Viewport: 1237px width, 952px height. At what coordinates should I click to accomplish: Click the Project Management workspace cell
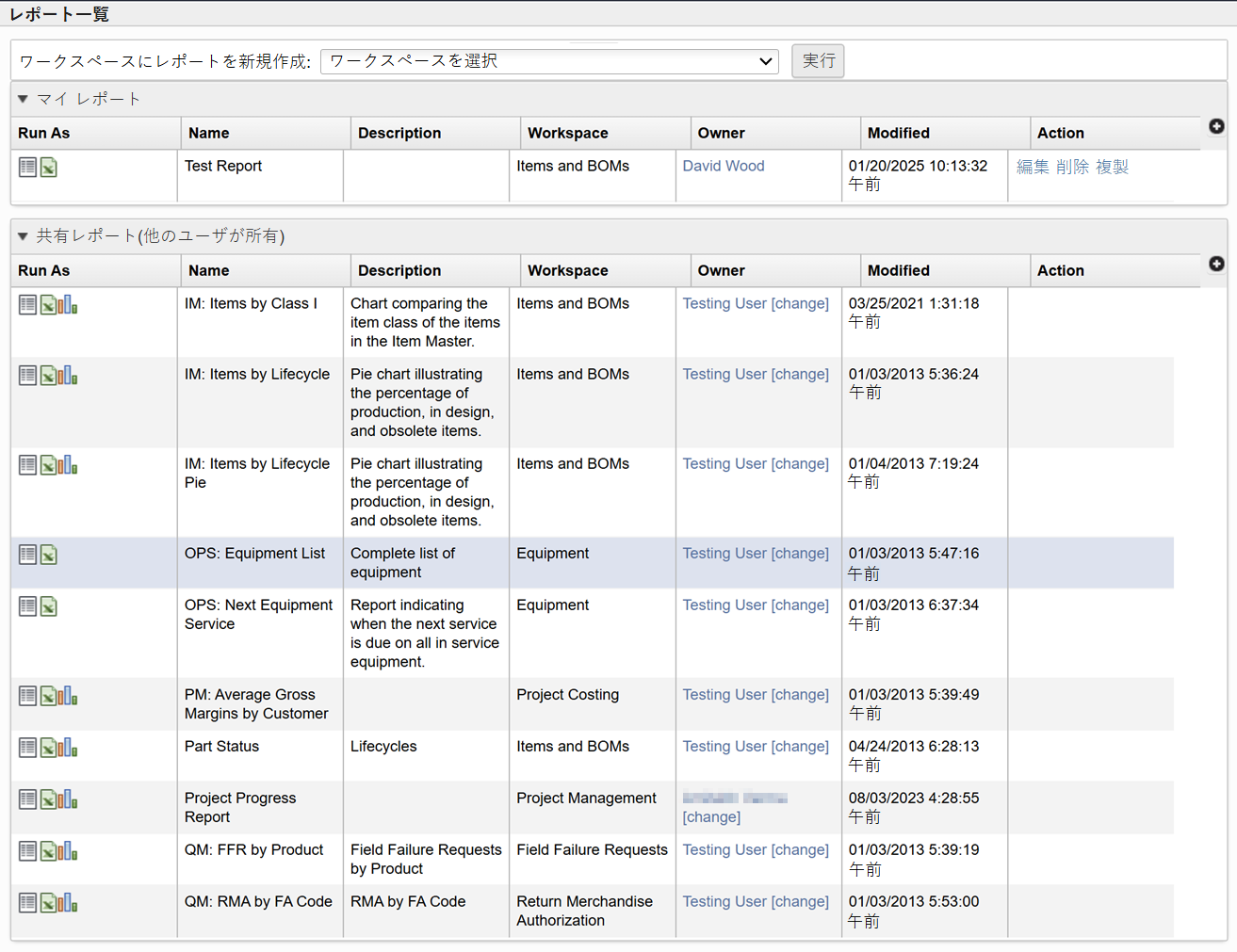pos(586,799)
